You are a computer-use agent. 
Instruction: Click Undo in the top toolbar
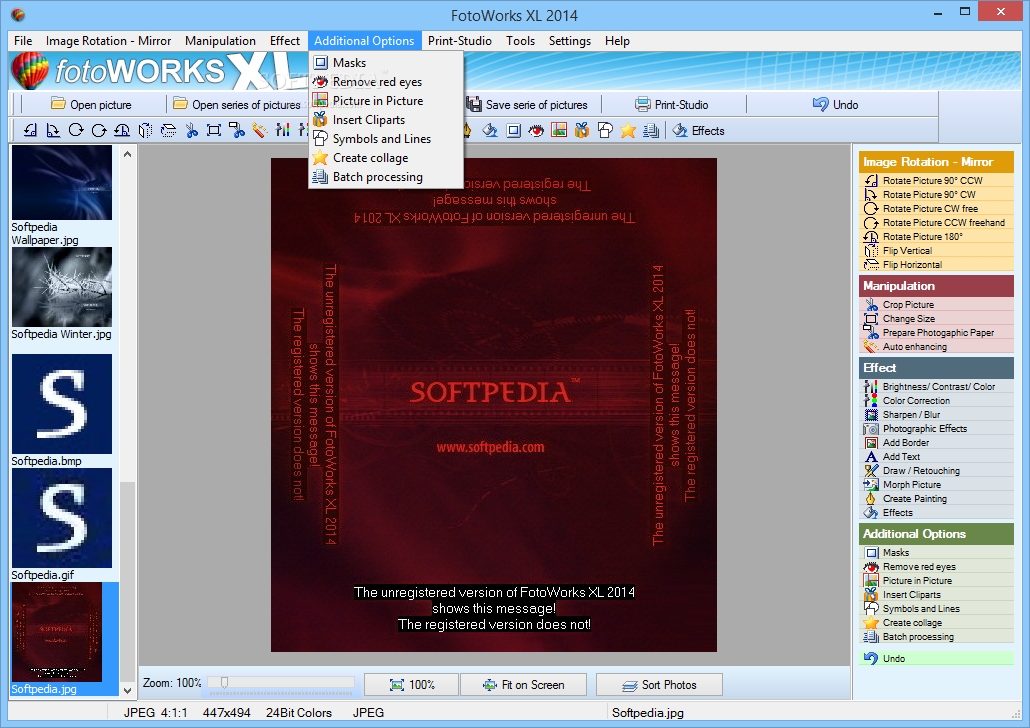836,104
